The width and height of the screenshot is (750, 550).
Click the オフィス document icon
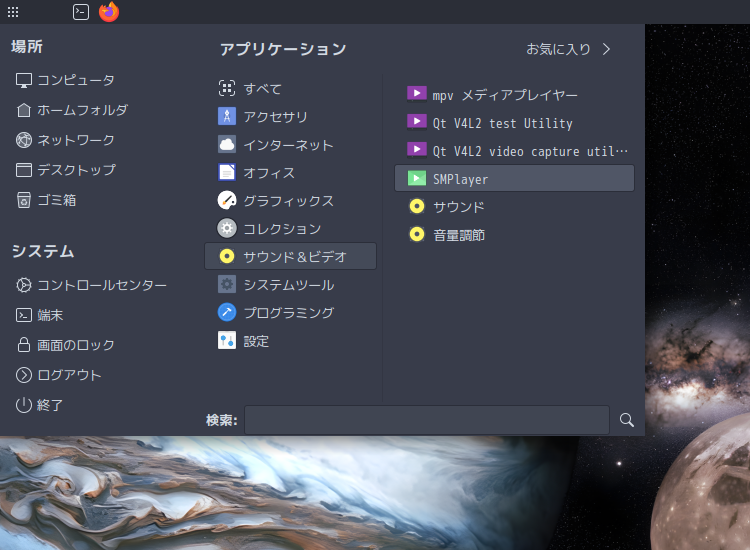[227, 172]
